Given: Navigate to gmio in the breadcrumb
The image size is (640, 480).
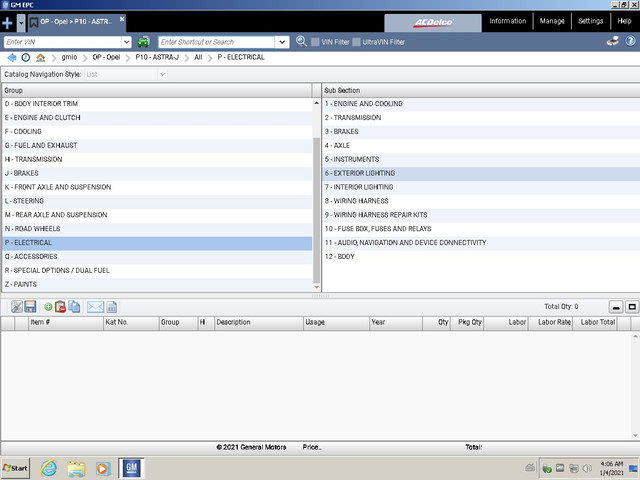Looking at the screenshot, I should tap(69, 58).
